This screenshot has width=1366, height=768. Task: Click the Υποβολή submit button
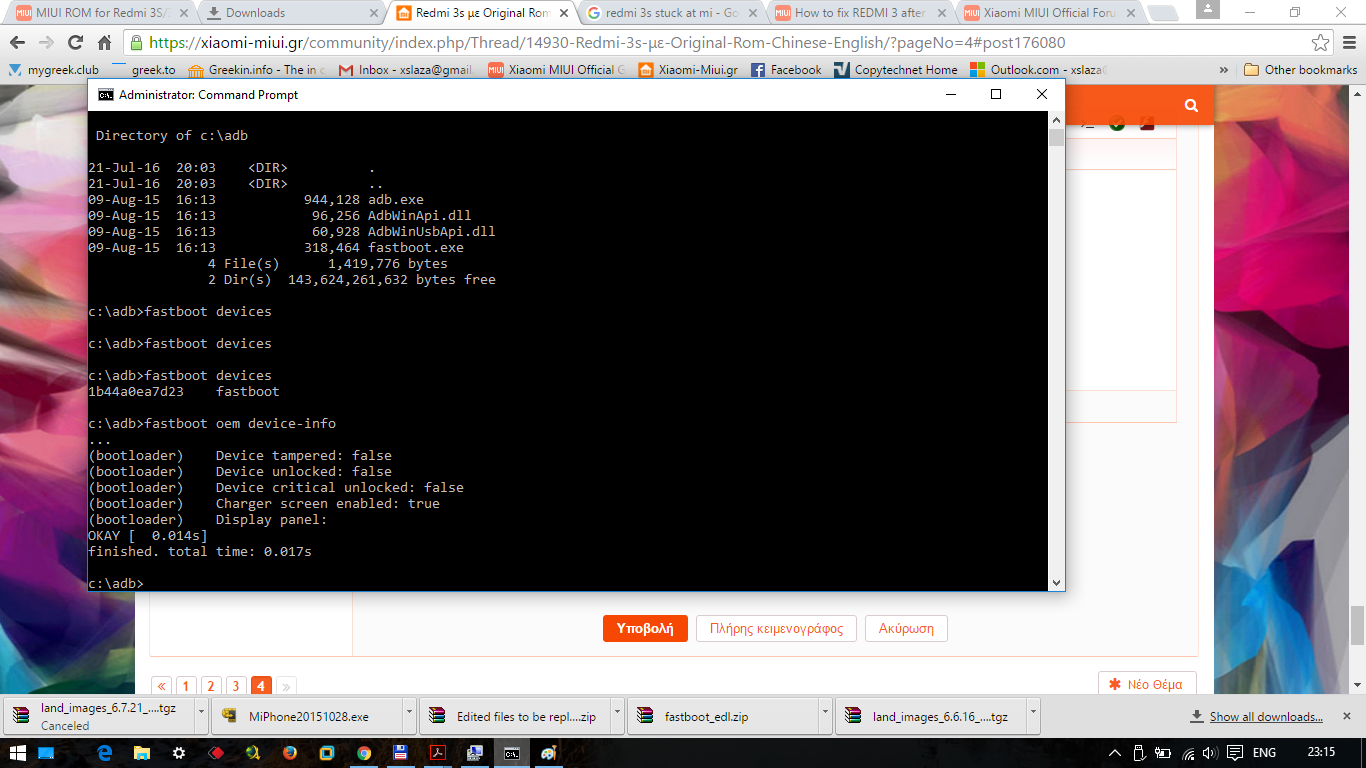645,628
